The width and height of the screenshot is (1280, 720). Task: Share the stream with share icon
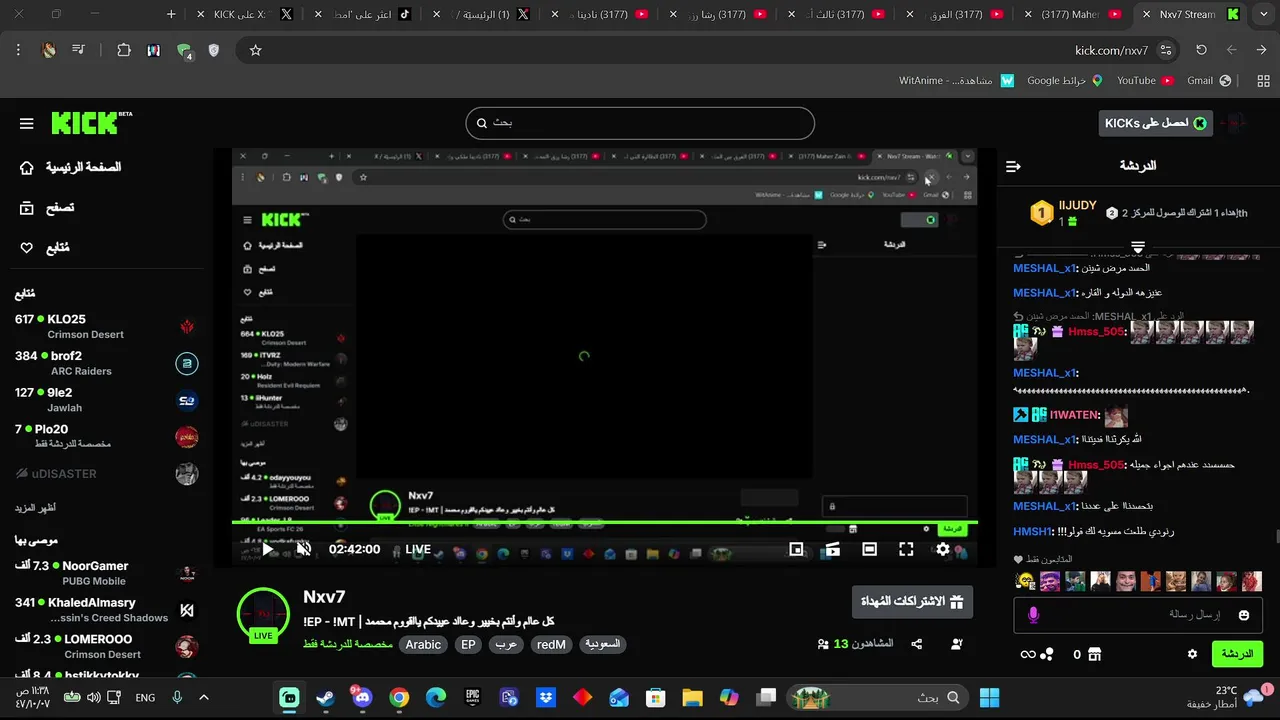916,644
